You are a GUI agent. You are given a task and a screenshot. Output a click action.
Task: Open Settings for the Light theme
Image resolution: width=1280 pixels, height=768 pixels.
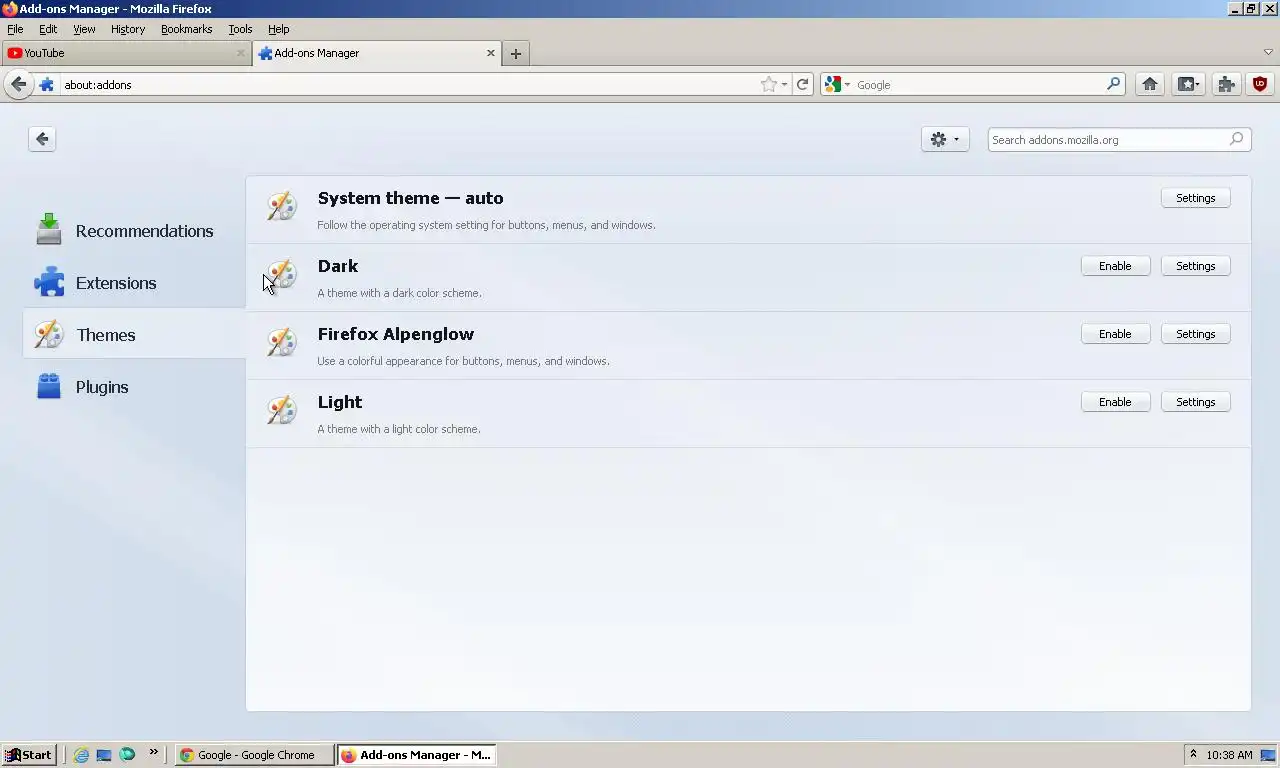click(x=1196, y=402)
